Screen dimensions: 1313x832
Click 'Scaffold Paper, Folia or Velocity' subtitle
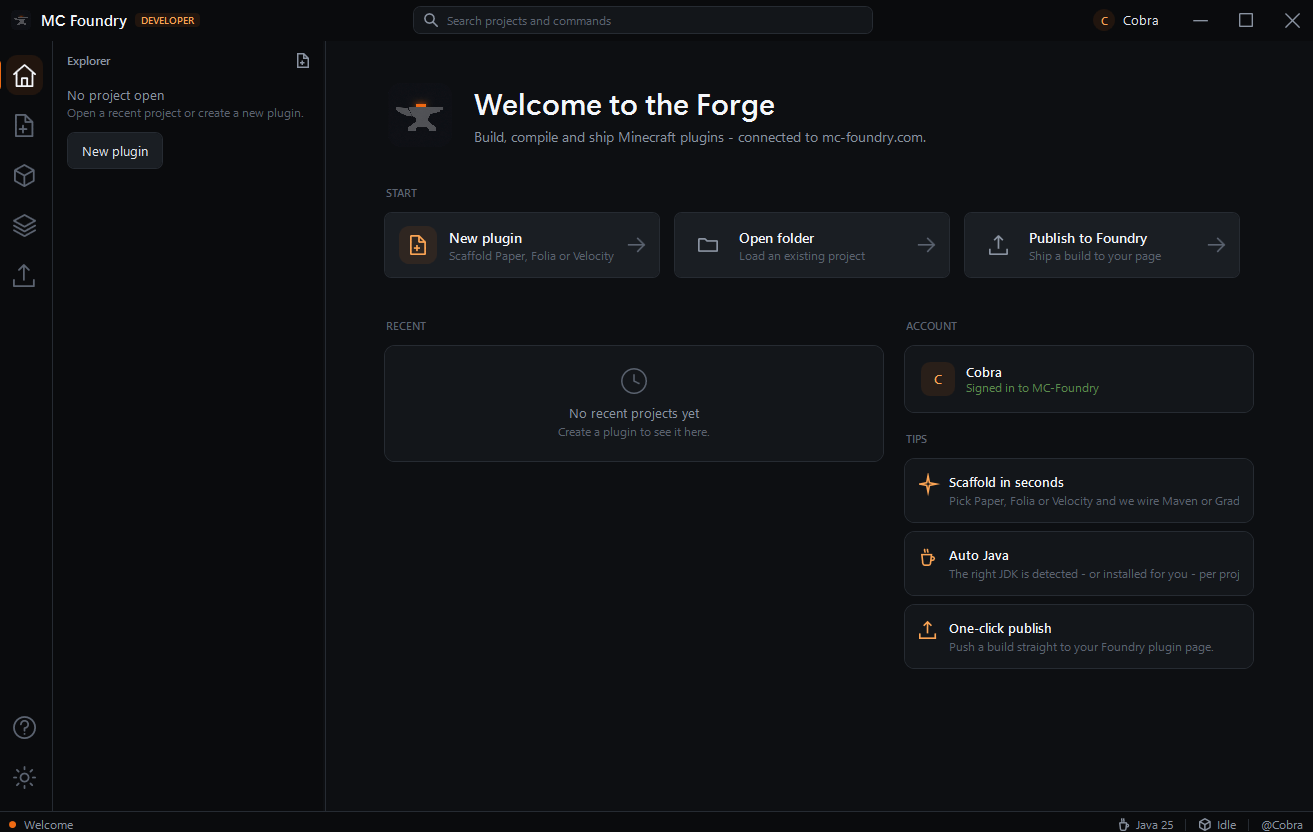click(531, 256)
